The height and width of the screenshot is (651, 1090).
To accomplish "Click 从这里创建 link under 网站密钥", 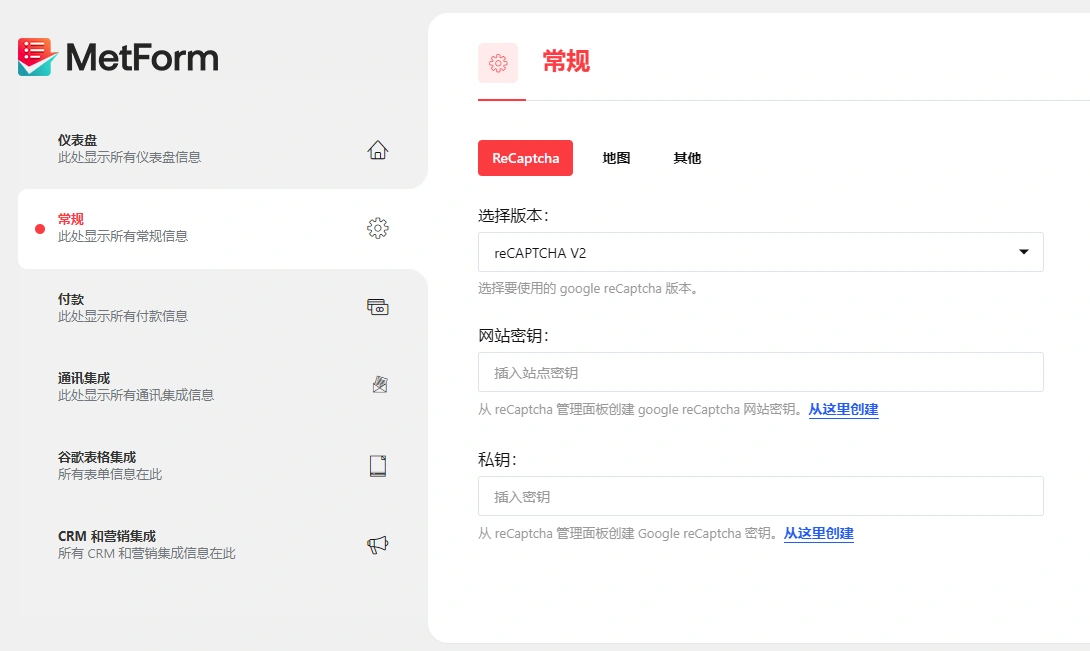I will pyautogui.click(x=843, y=409).
